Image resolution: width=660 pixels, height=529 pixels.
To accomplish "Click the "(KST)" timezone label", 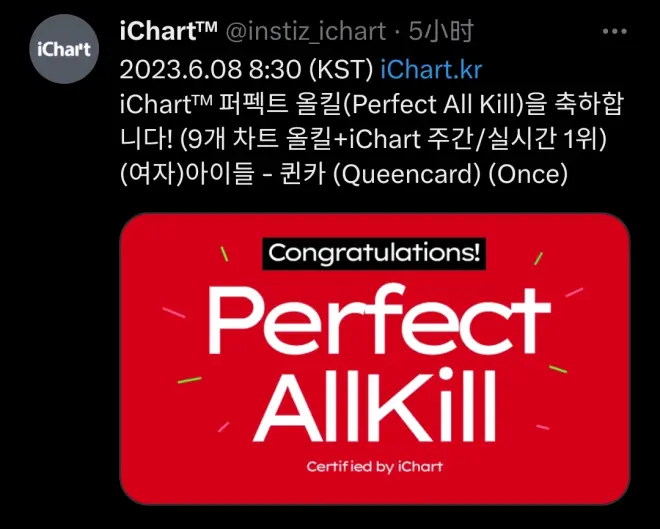I will point(346,69).
